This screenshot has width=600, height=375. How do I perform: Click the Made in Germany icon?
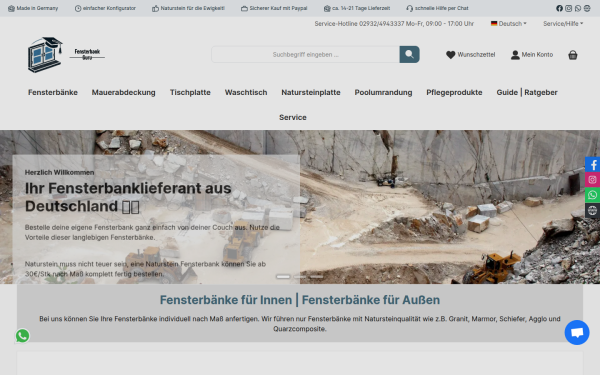tap(11, 8)
